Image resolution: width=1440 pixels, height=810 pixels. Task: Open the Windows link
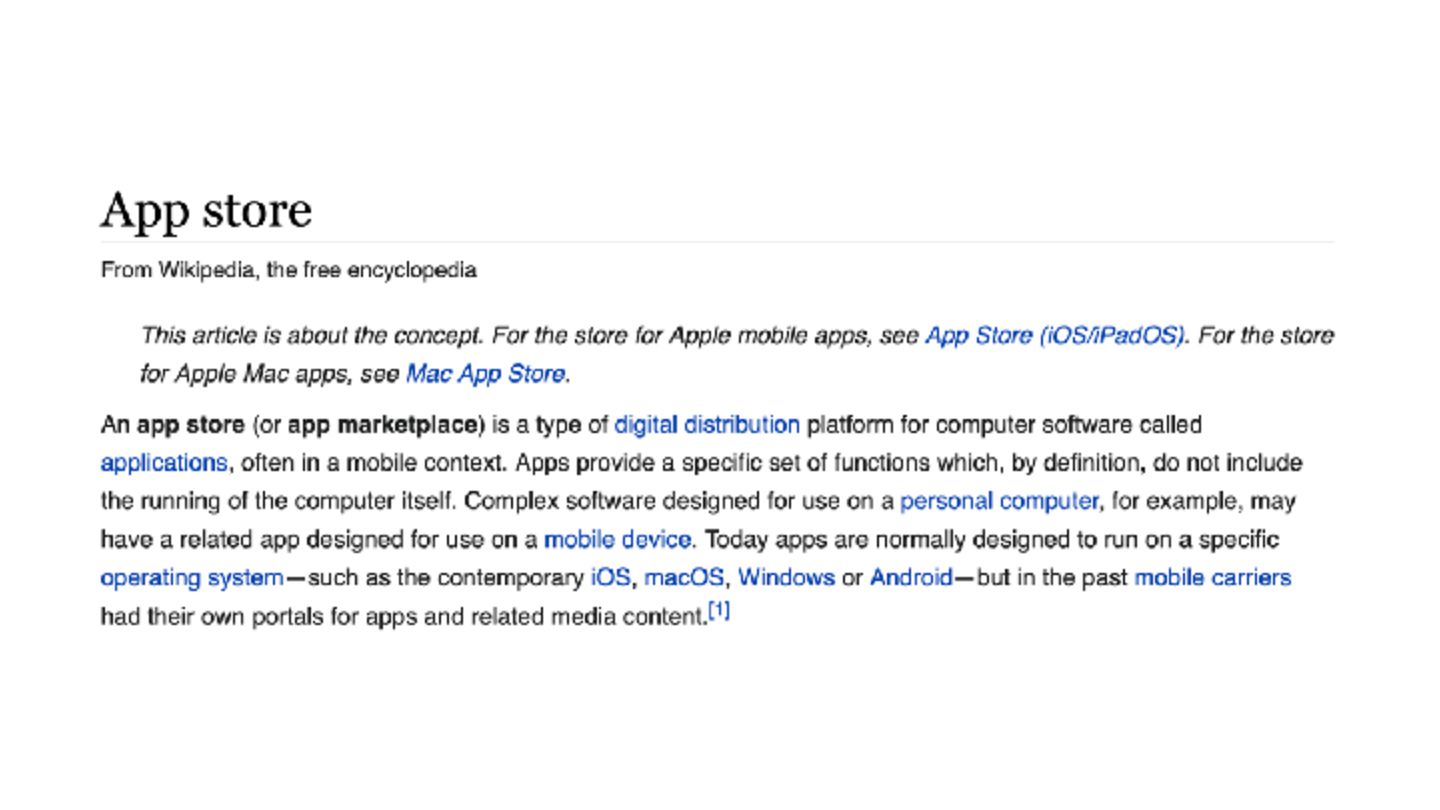786,578
